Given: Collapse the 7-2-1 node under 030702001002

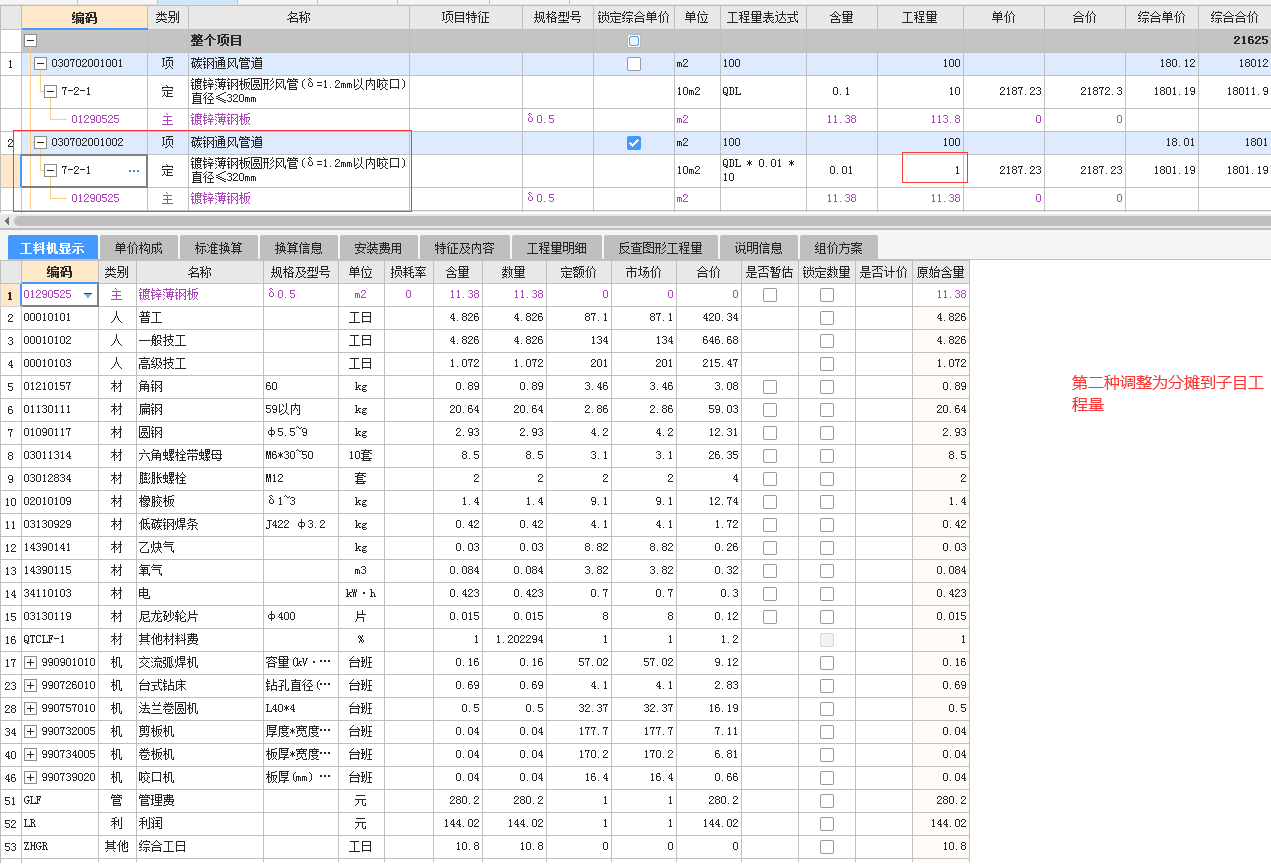Looking at the screenshot, I should coord(51,171).
